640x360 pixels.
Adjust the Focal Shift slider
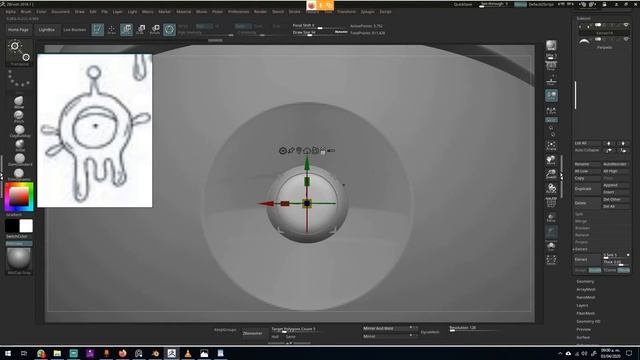[x=320, y=26]
